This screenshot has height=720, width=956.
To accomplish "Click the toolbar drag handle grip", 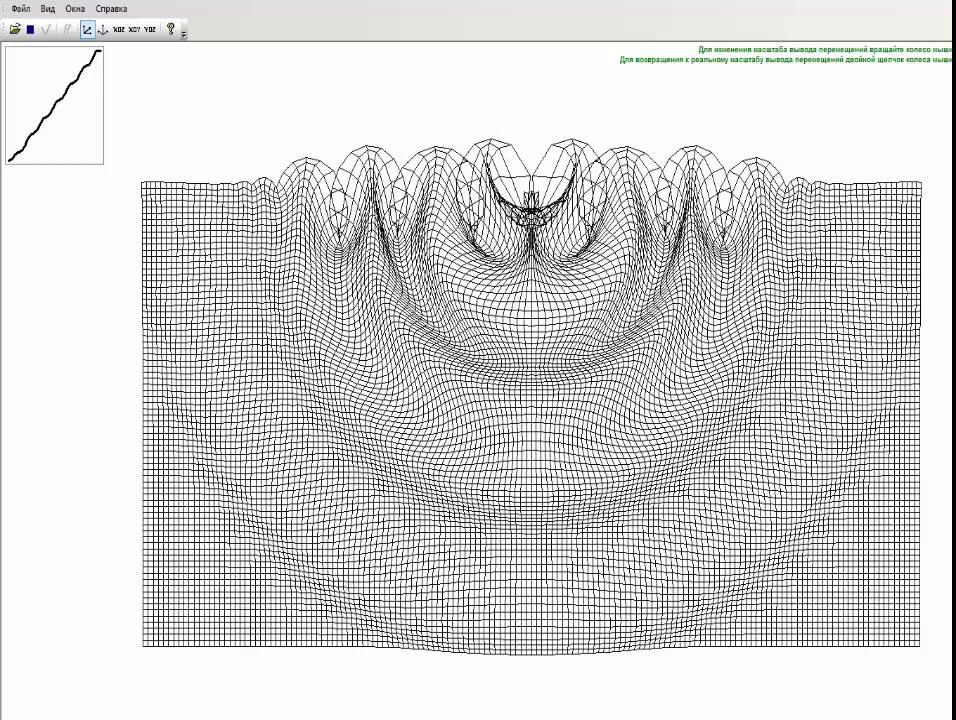I will click(4, 30).
